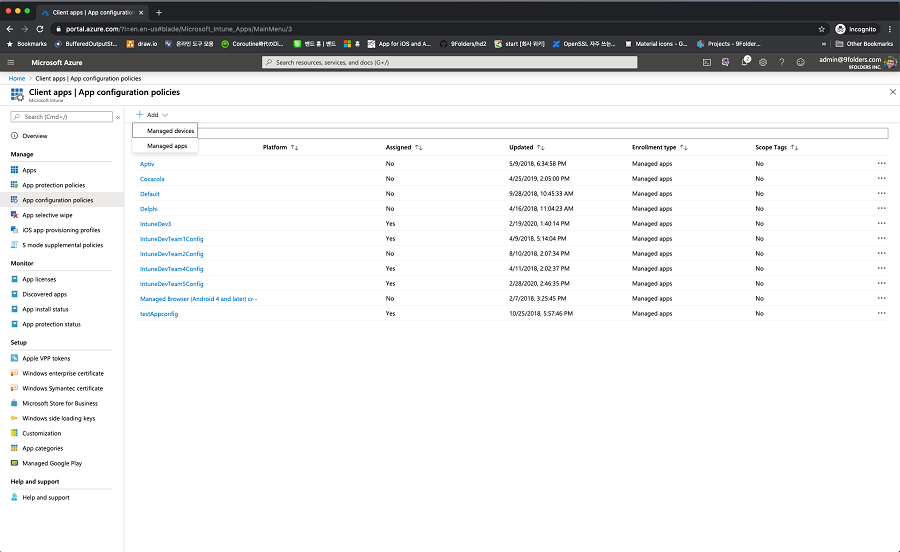Open more options for IntuneDevTeam2Config row
900x552 pixels.
(881, 253)
